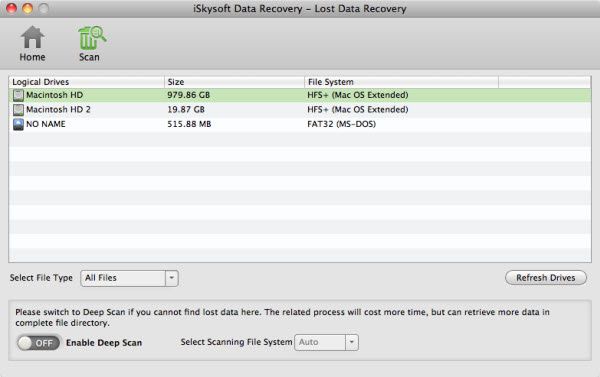Sort by the File System column header
Viewport: 600px width, 377px height.
[x=401, y=82]
